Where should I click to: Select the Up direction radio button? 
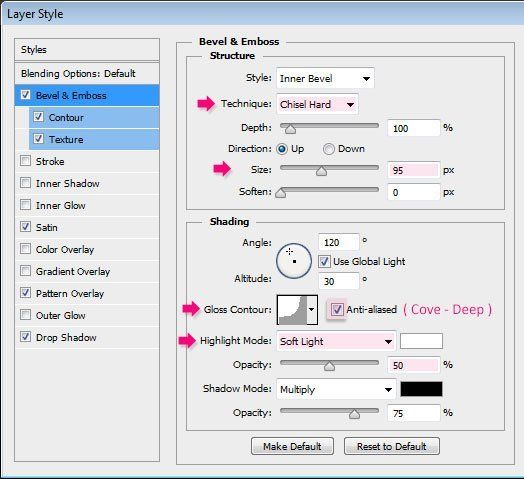(282, 149)
